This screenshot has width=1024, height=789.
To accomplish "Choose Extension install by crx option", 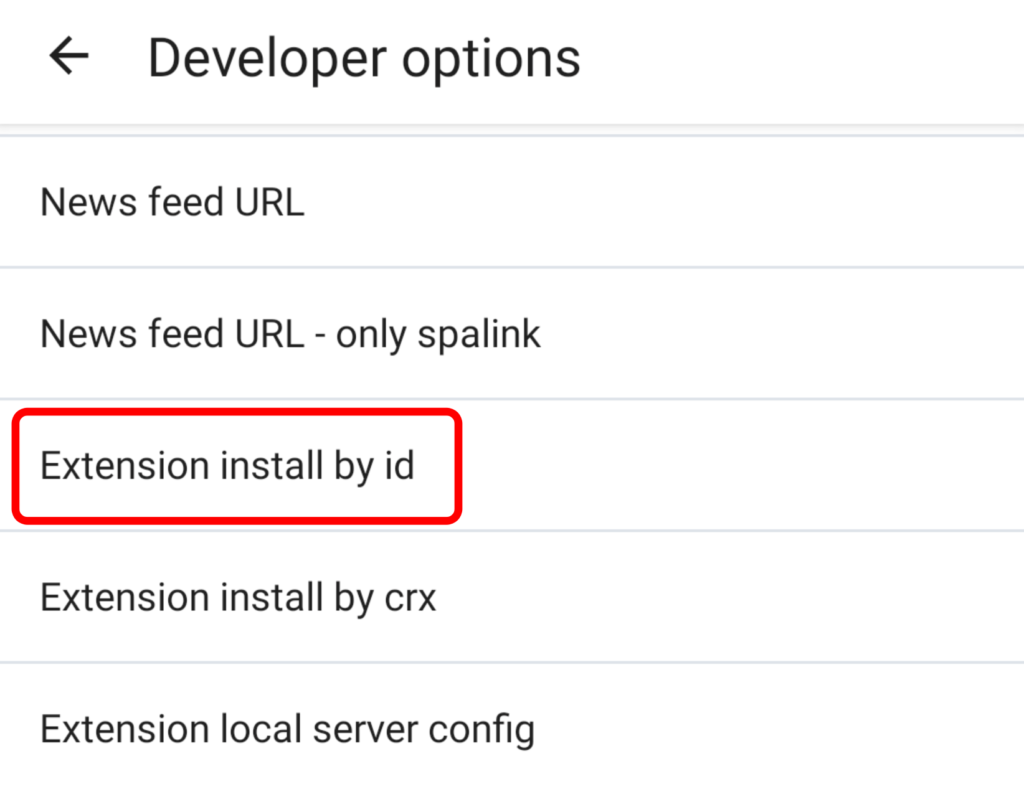I will tap(512, 598).
